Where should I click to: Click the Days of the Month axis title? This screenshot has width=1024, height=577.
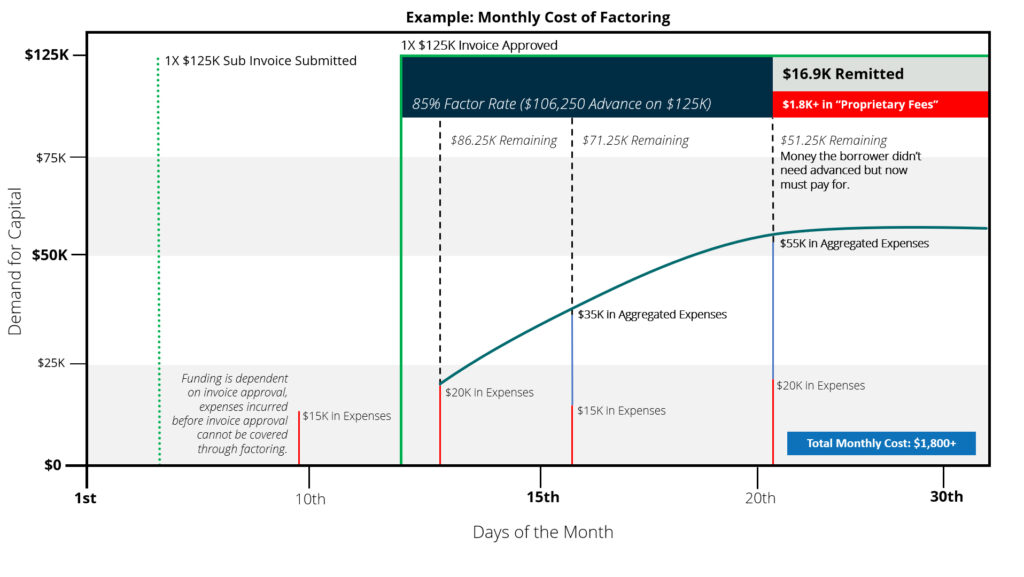(x=543, y=532)
